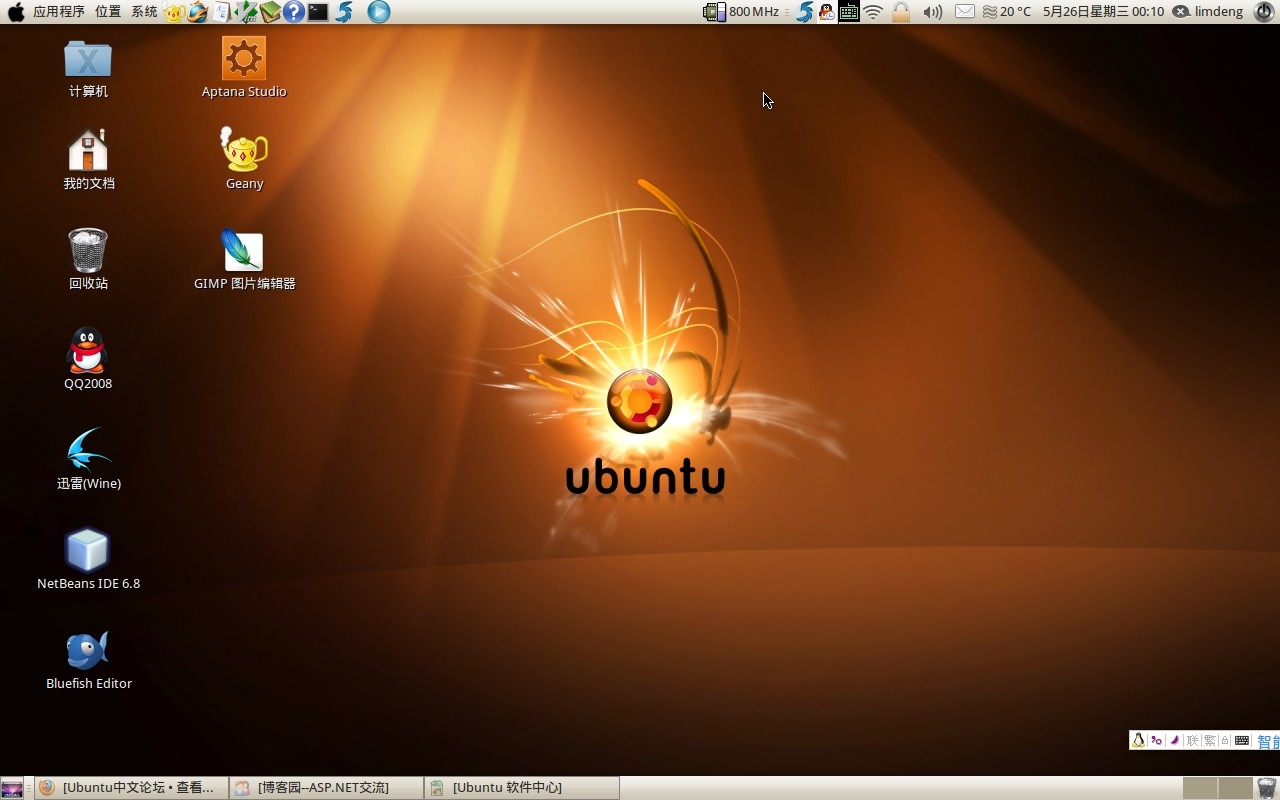Image resolution: width=1280 pixels, height=800 pixels.
Task: Click the Xunlei tray icon beside the QQ tray icon
Action: [804, 12]
